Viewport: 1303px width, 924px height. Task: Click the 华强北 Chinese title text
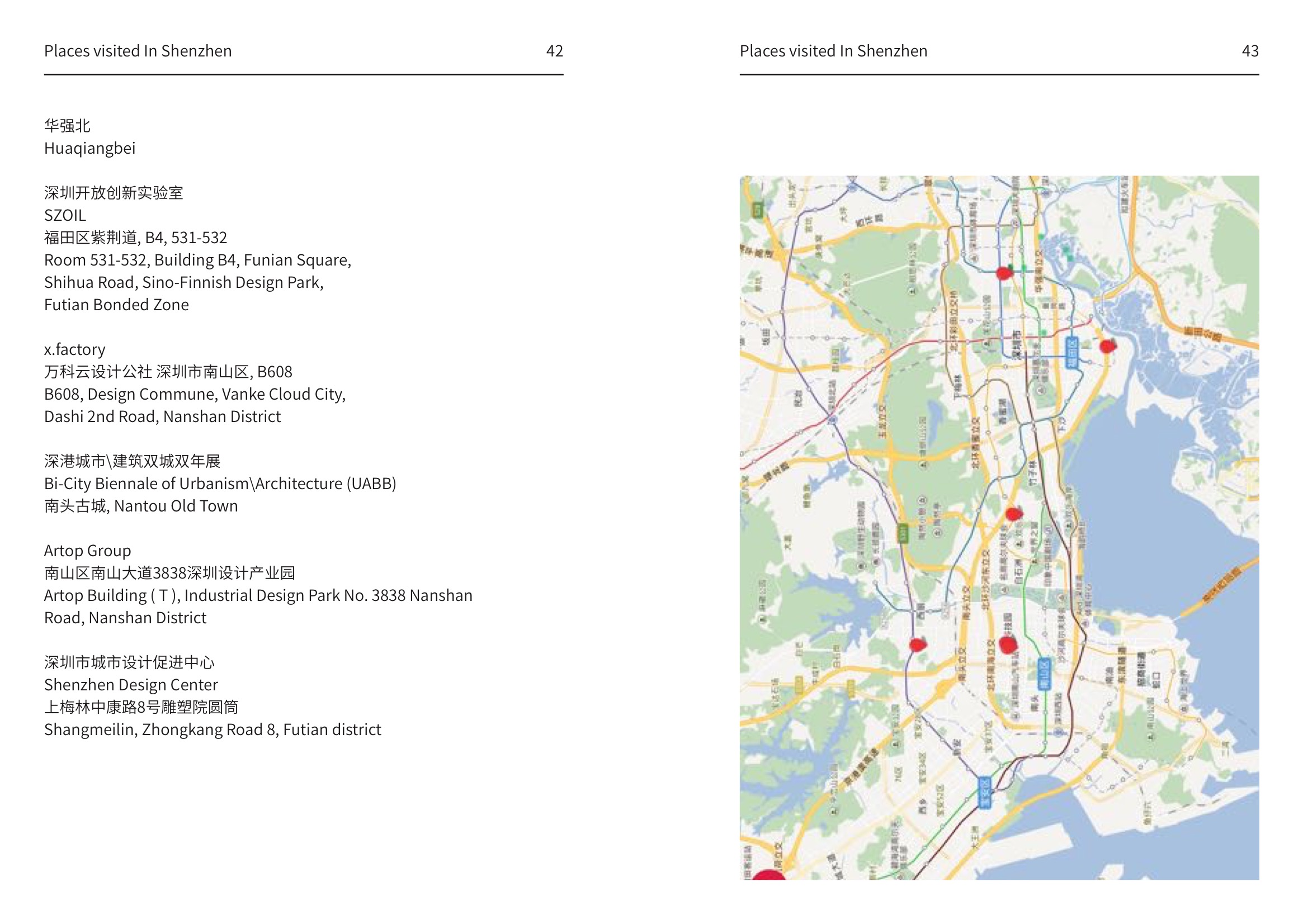click(67, 126)
